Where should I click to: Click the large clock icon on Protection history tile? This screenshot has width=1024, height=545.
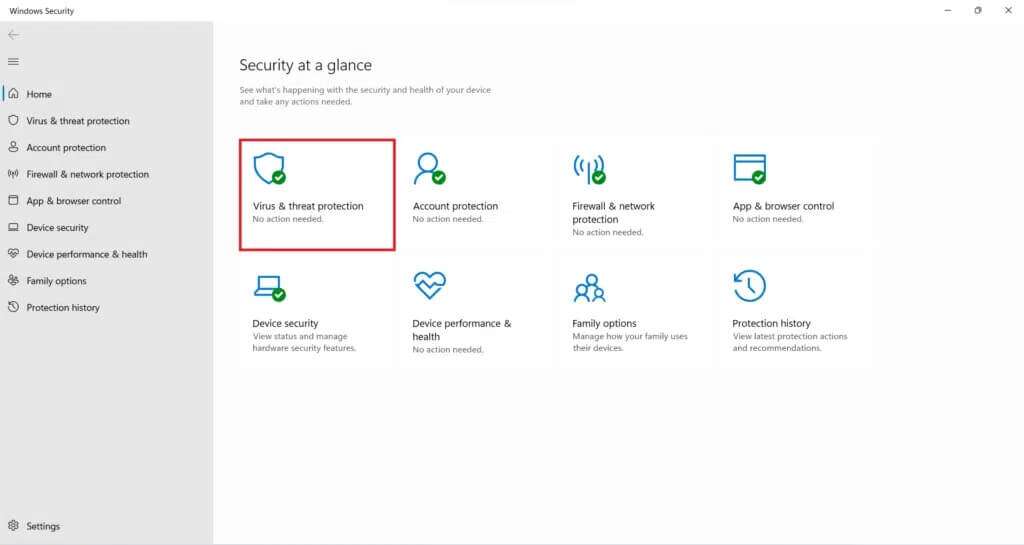pos(750,286)
